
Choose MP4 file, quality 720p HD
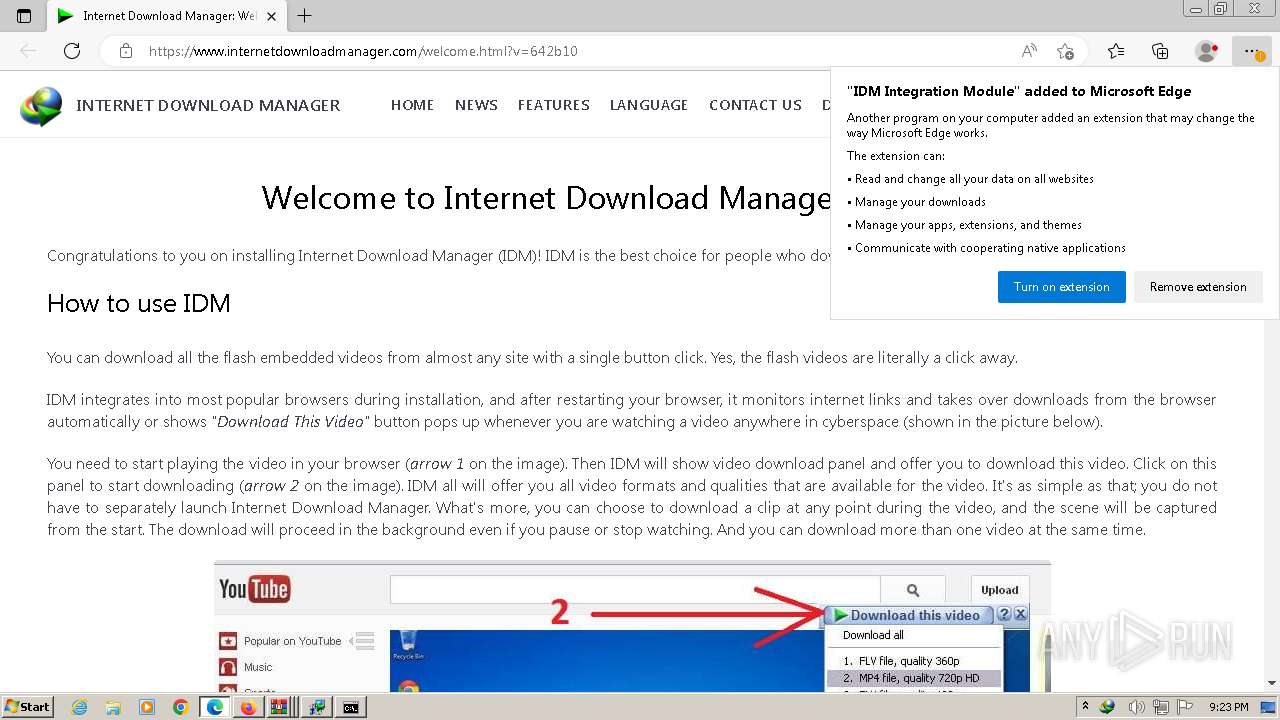914,678
